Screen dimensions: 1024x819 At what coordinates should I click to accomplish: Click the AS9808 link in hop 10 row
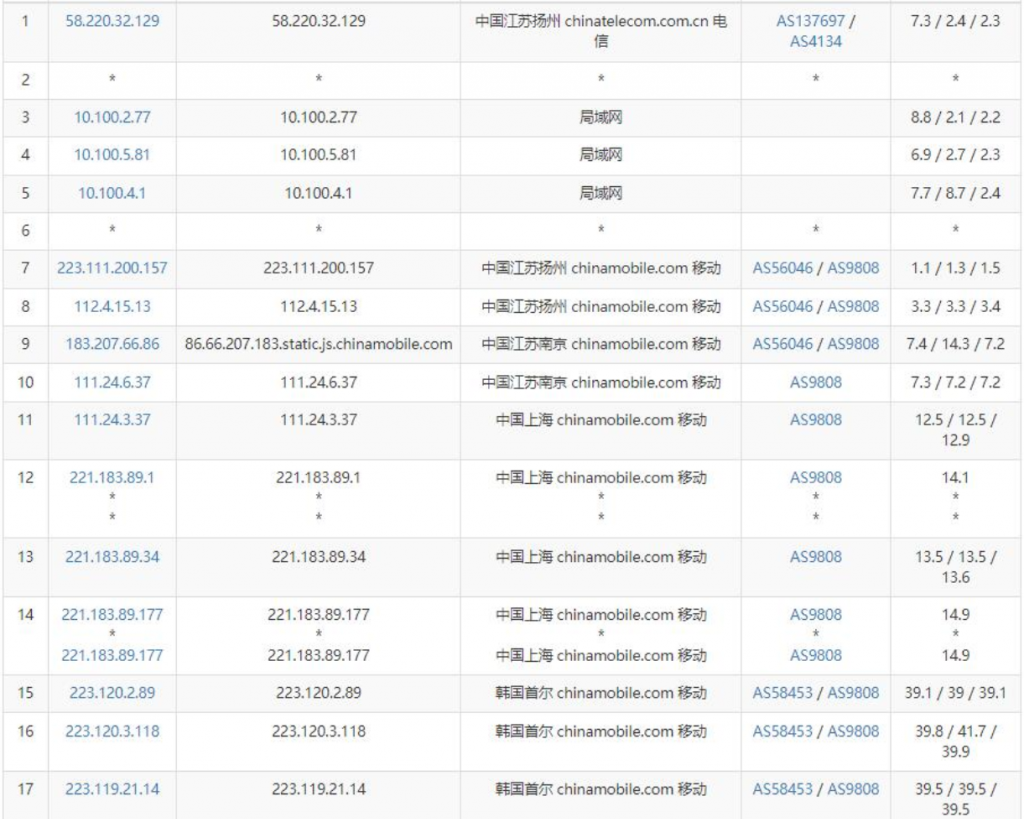tap(815, 382)
